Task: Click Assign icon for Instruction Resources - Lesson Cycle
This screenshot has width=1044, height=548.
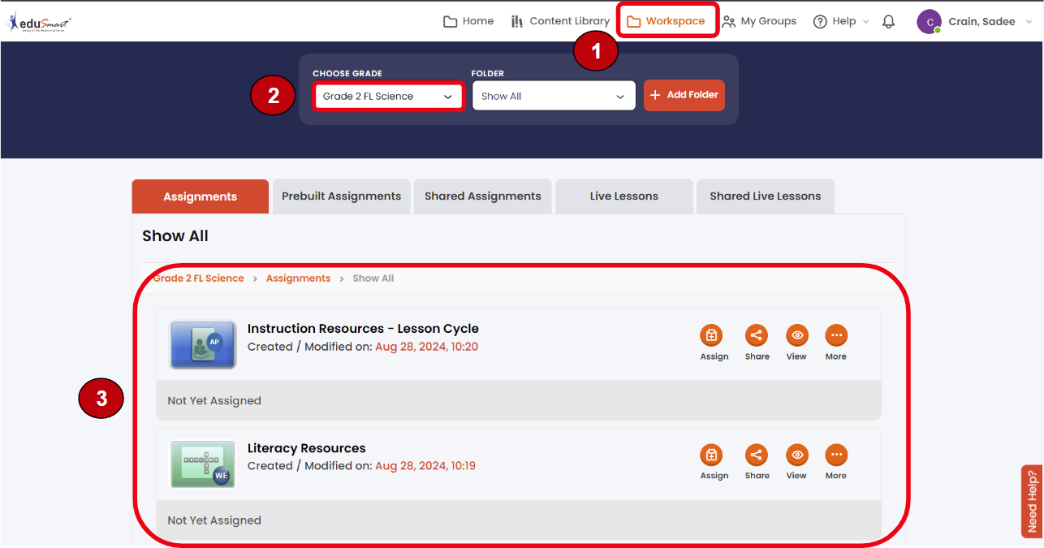Action: [711, 336]
